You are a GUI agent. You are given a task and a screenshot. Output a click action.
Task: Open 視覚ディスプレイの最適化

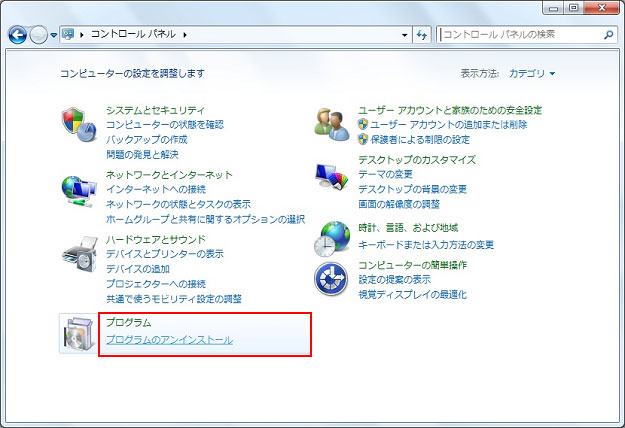pyautogui.click(x=412, y=295)
